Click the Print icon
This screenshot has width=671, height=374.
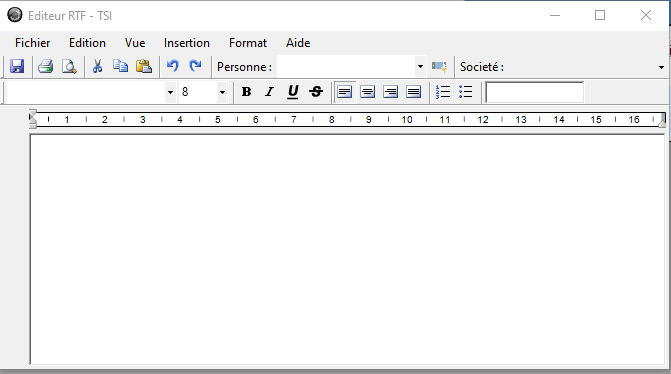pyautogui.click(x=45, y=66)
